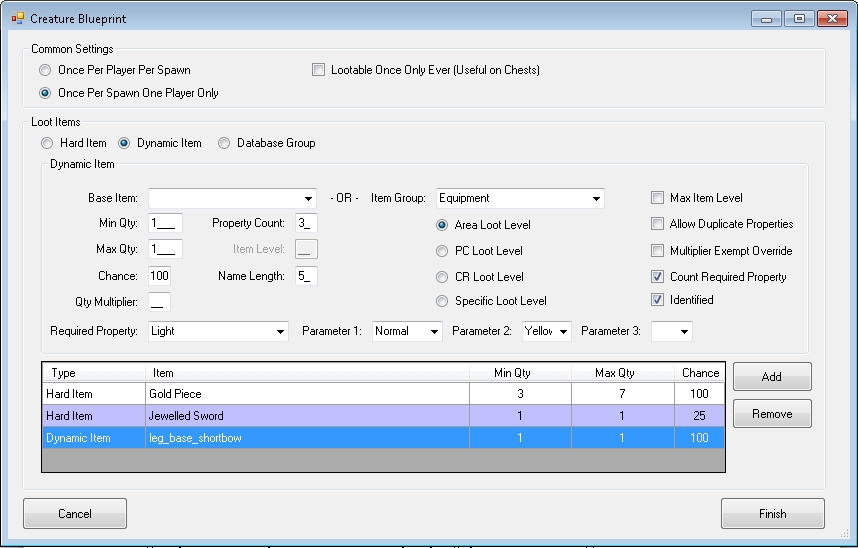Click the Add button
This screenshot has height=548, width=858.
pos(771,377)
